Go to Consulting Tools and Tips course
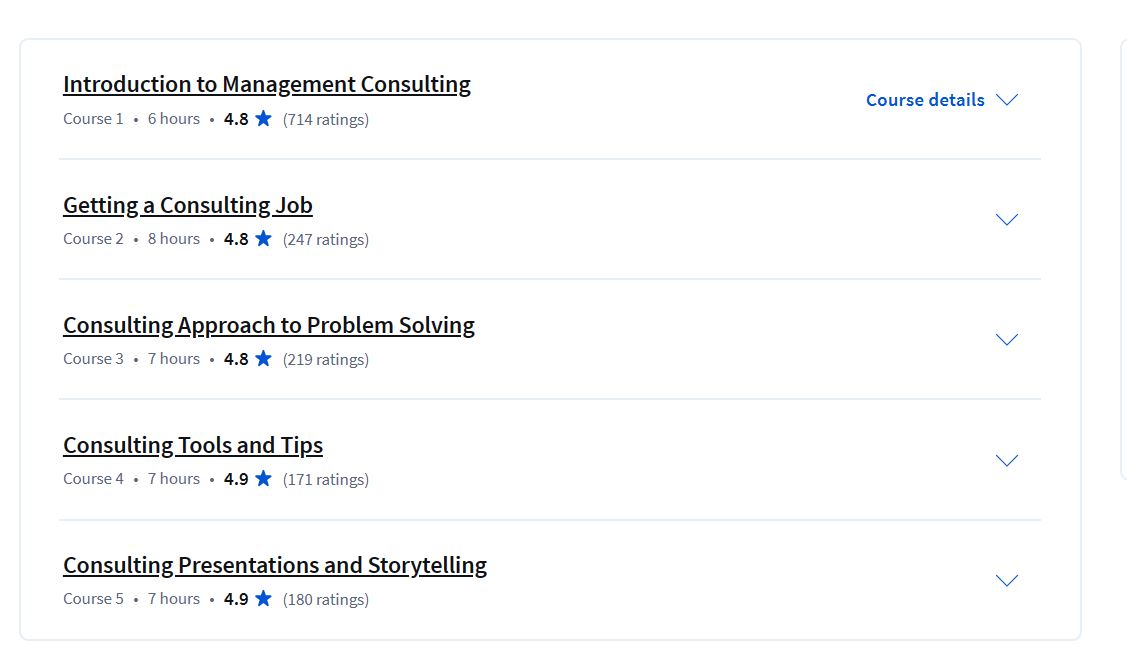 (192, 445)
